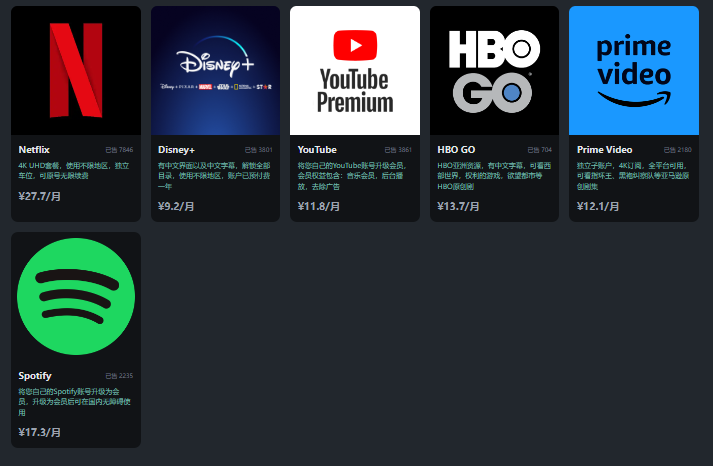This screenshot has width=713, height=466.
Task: Select the ¥13.7/月 HBO GO price
Action: point(458,206)
